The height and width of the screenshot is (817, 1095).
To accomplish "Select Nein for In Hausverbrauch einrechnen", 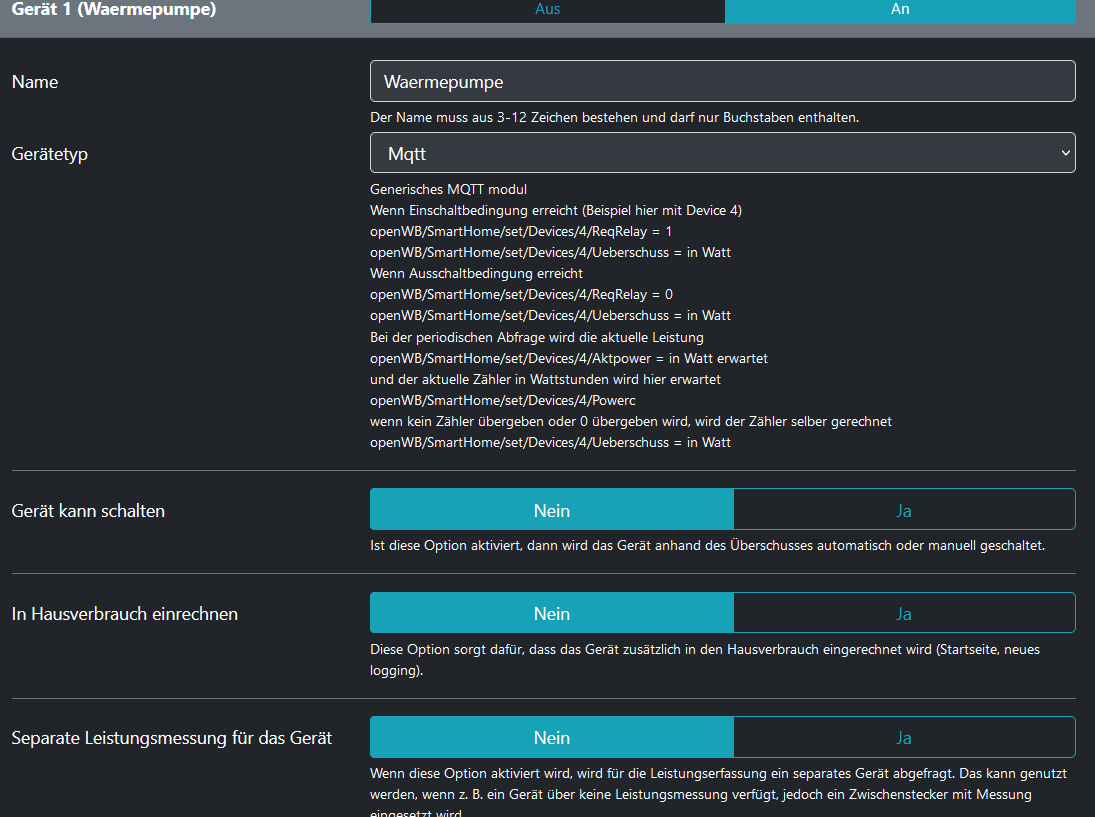I will coord(551,614).
